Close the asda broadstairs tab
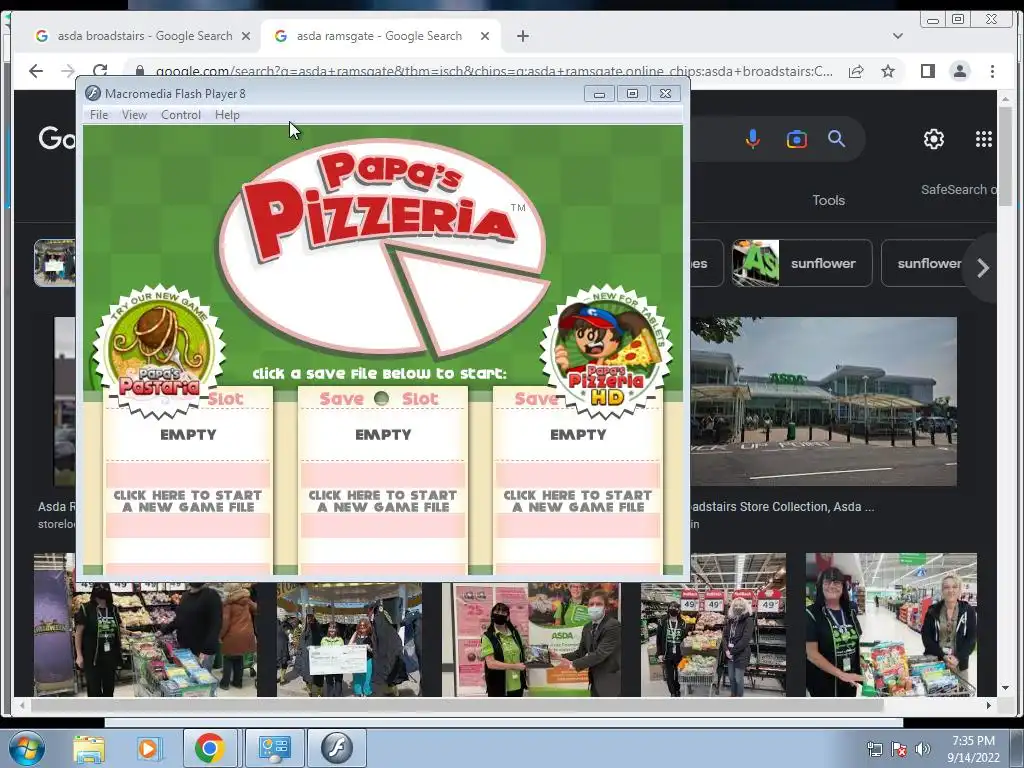The width and height of the screenshot is (1024, 768). point(246,36)
